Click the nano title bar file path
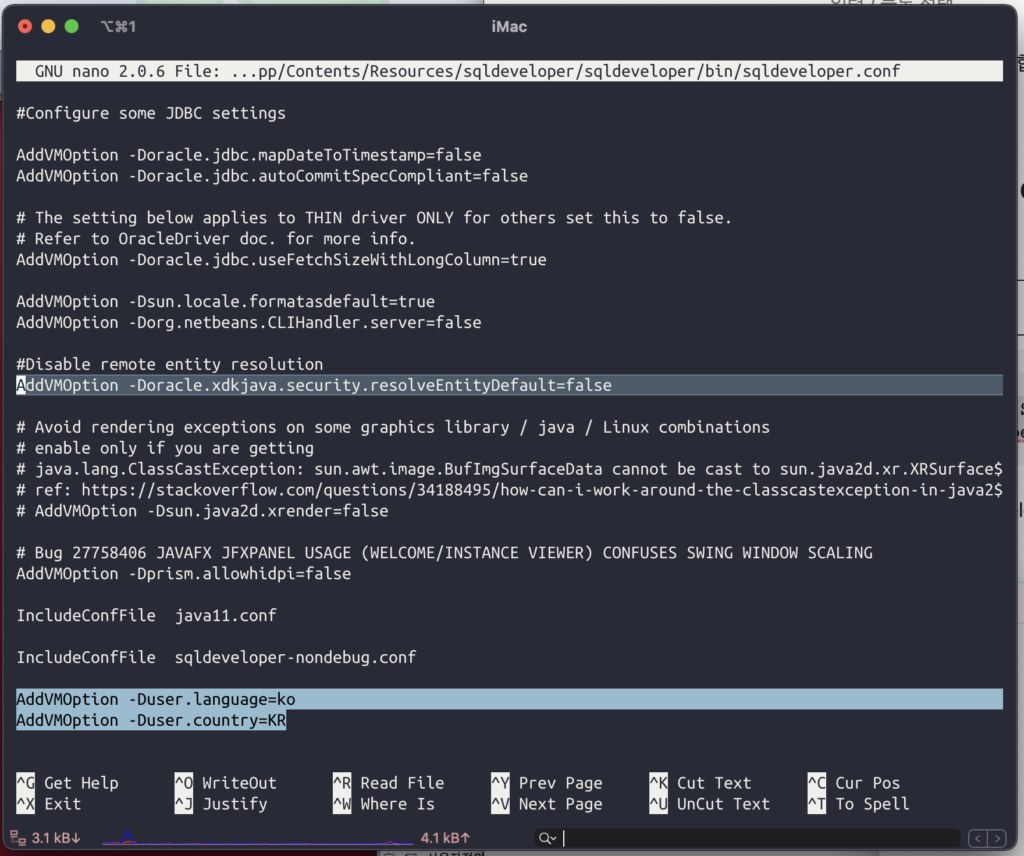This screenshot has height=856, width=1024. (566, 71)
